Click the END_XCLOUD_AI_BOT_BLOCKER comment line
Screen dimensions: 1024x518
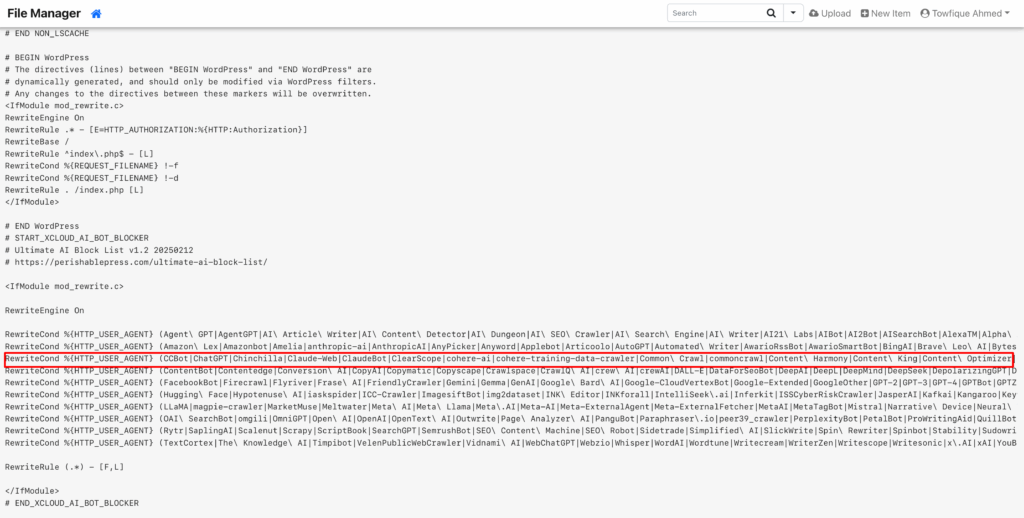[72, 502]
